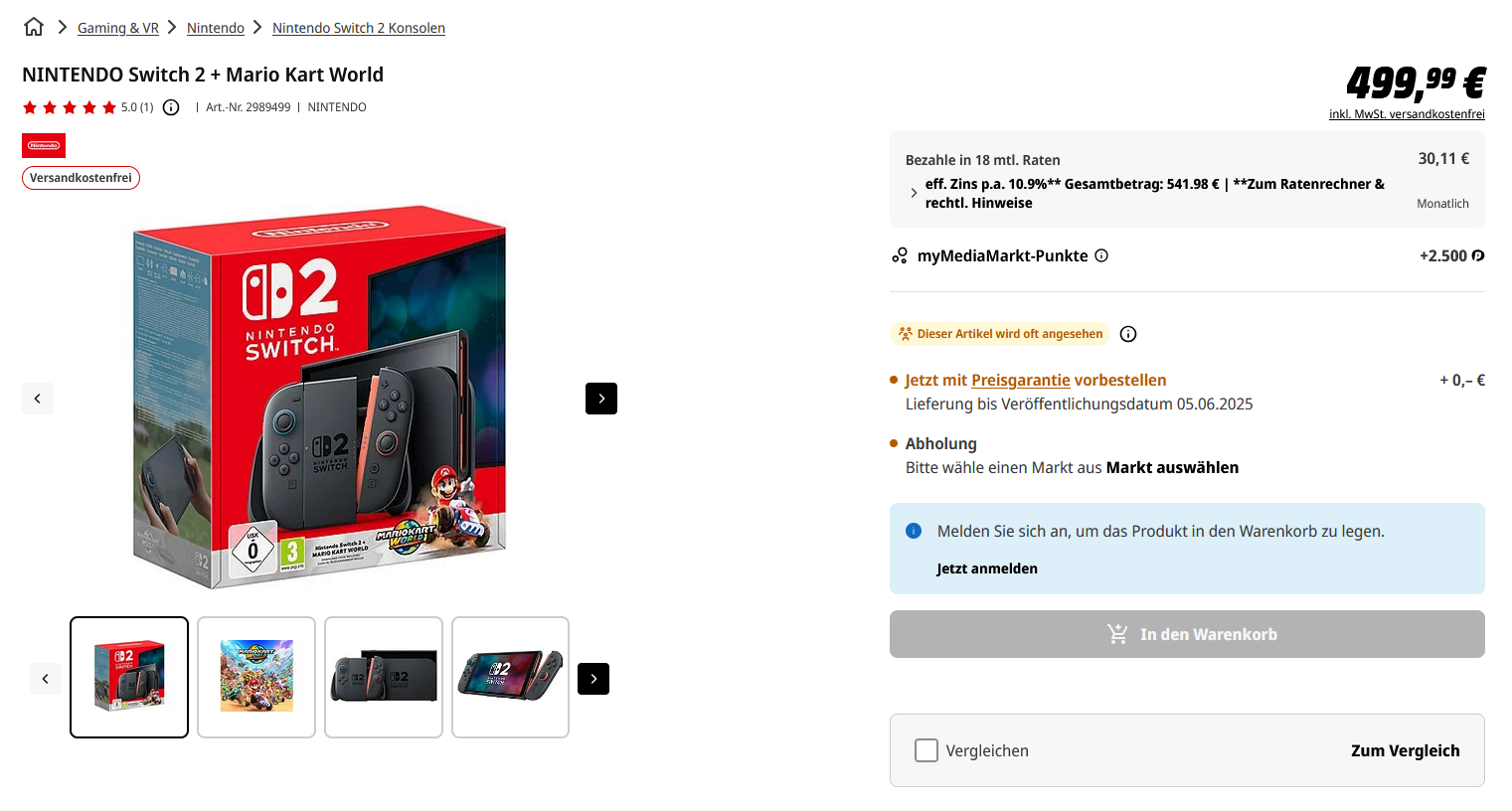
Task: Show myMediaMarkt-Punkte info icon
Action: click(1101, 255)
